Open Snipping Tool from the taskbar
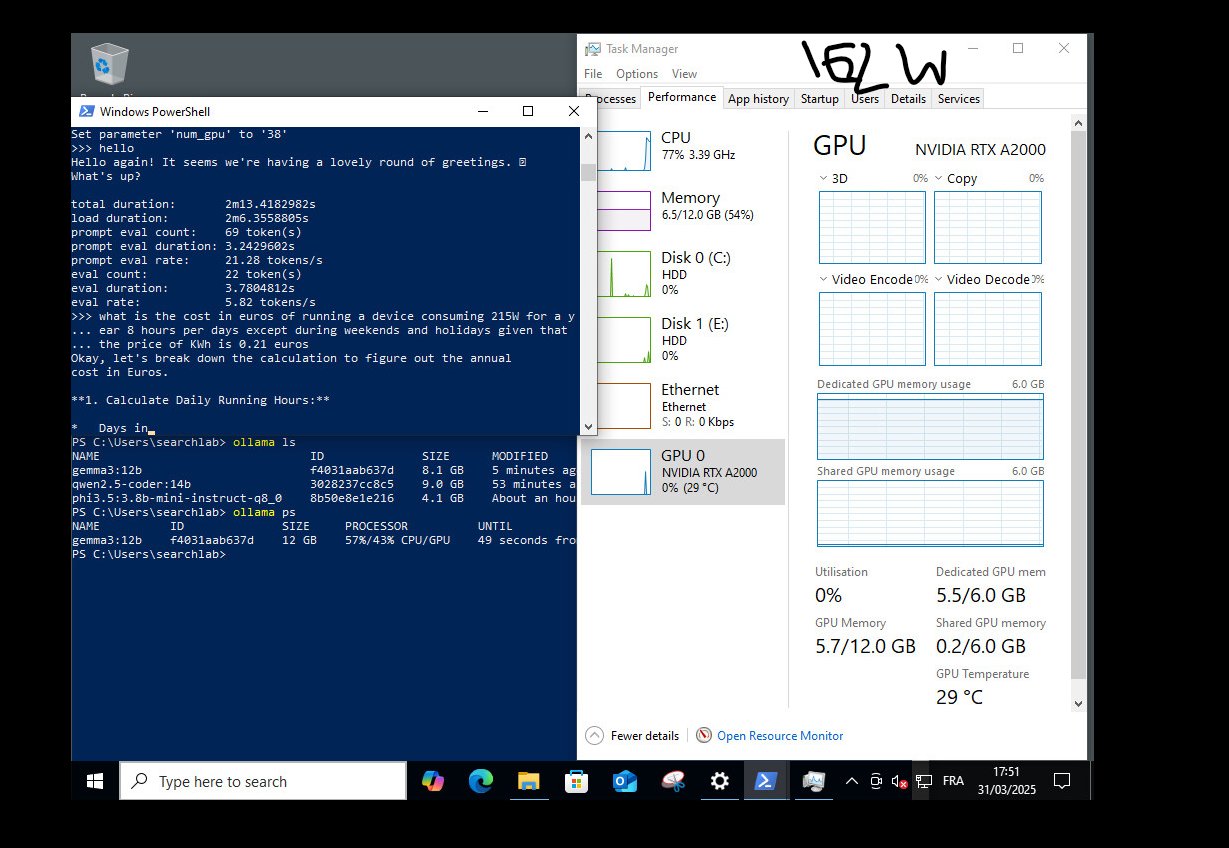This screenshot has height=848, width=1229. (673, 781)
